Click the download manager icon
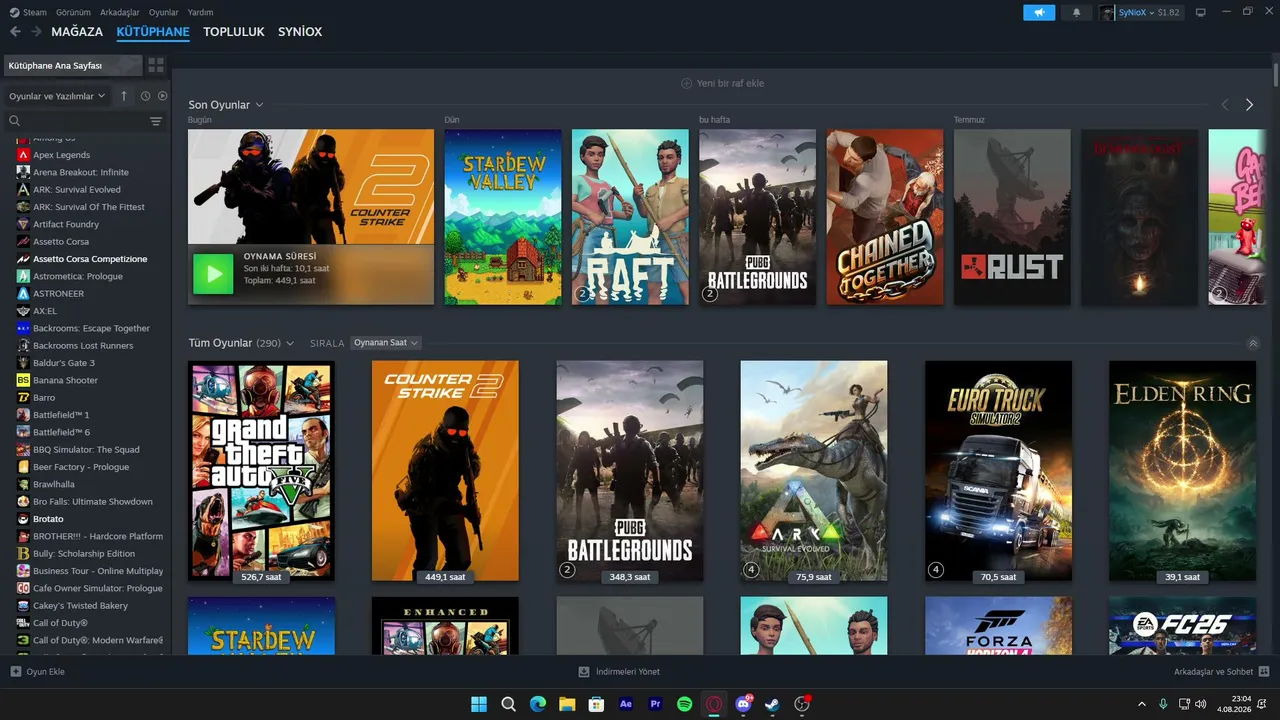This screenshot has height=720, width=1280. click(584, 671)
